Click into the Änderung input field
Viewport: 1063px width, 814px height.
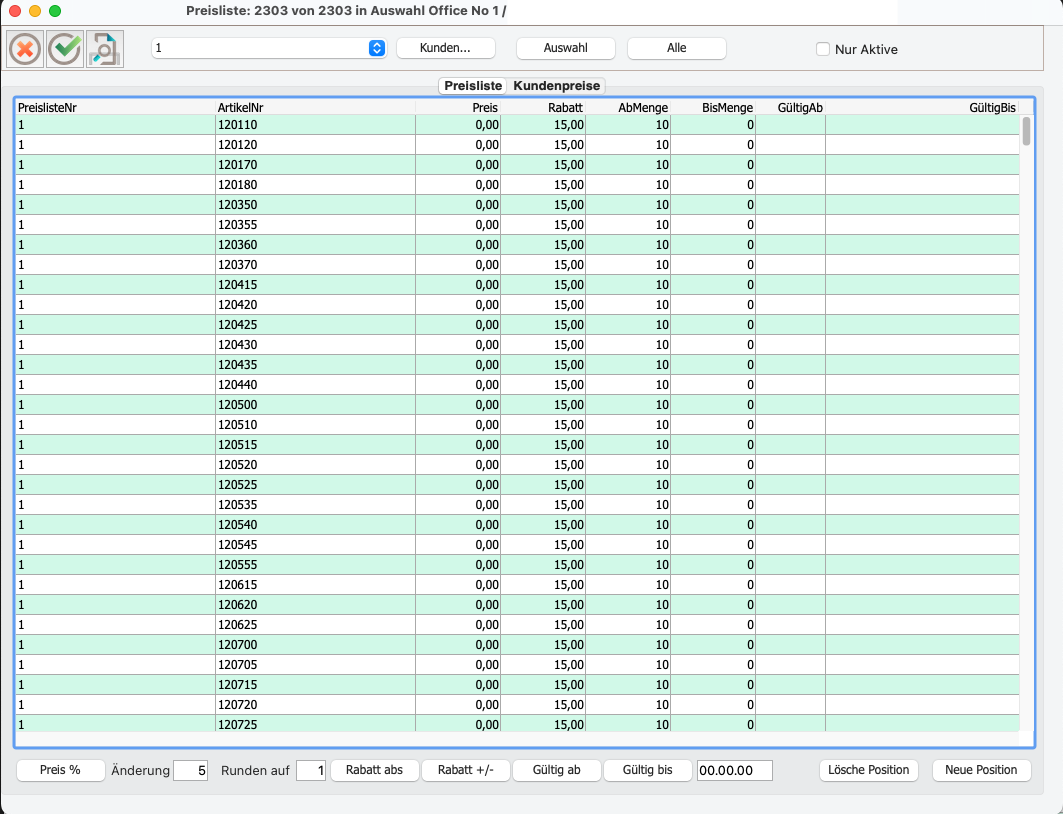pyautogui.click(x=190, y=771)
